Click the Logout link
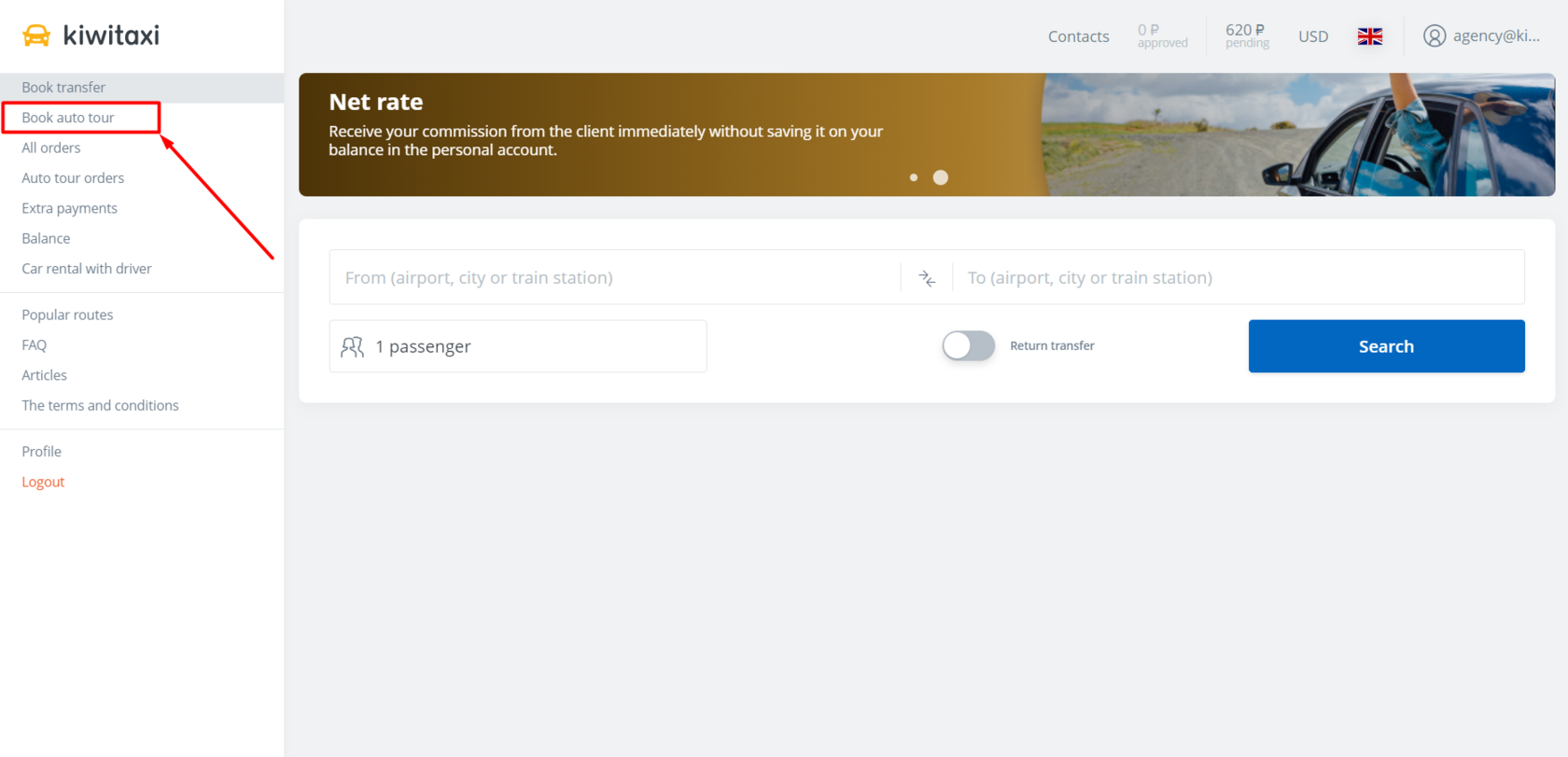Viewport: 1568px width, 757px height. (43, 482)
